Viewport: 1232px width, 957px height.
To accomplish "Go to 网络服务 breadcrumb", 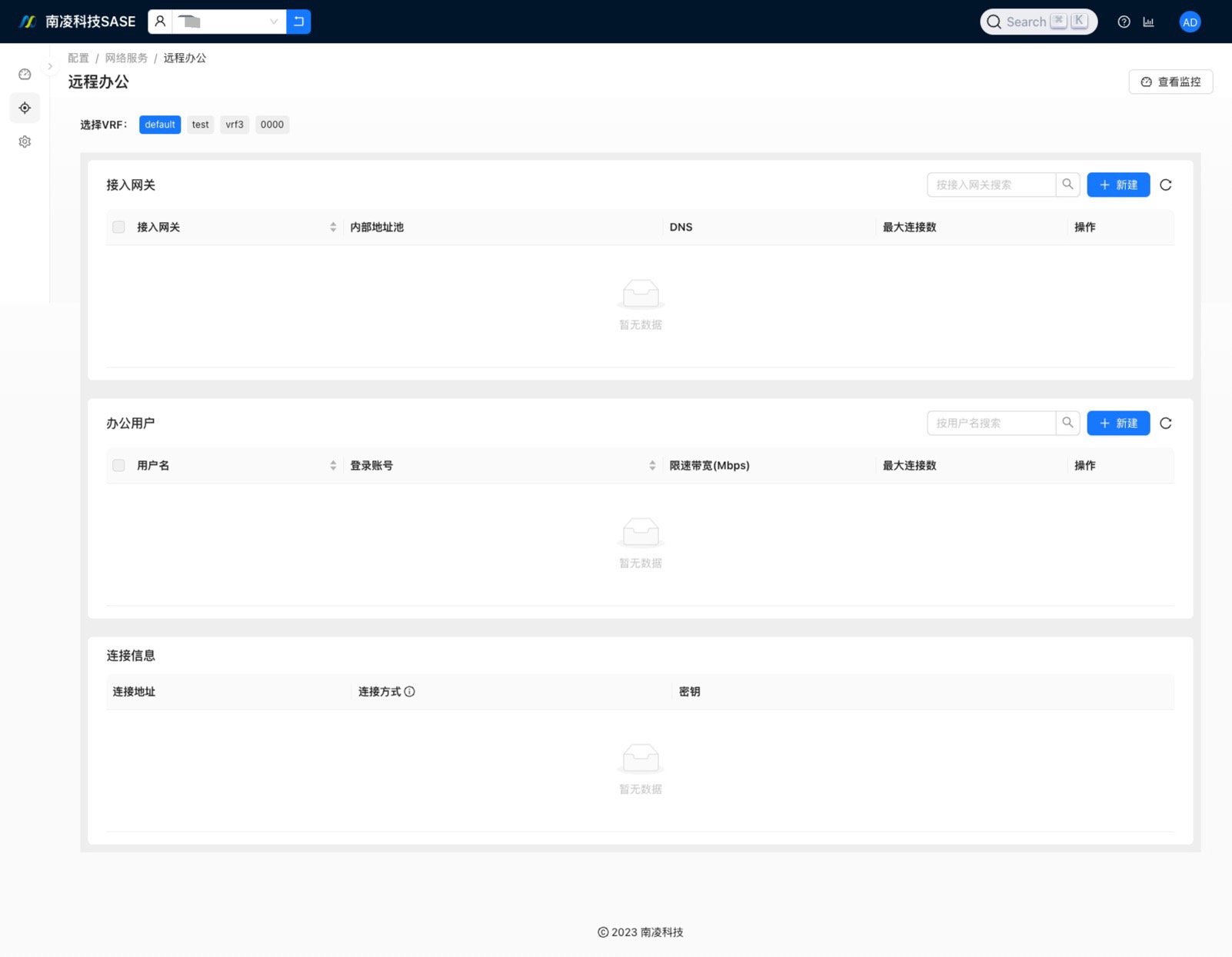I will [126, 58].
